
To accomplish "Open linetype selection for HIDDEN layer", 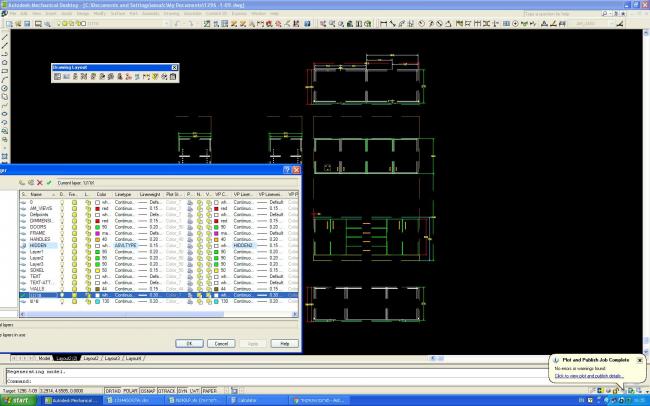I will tap(124, 245).
